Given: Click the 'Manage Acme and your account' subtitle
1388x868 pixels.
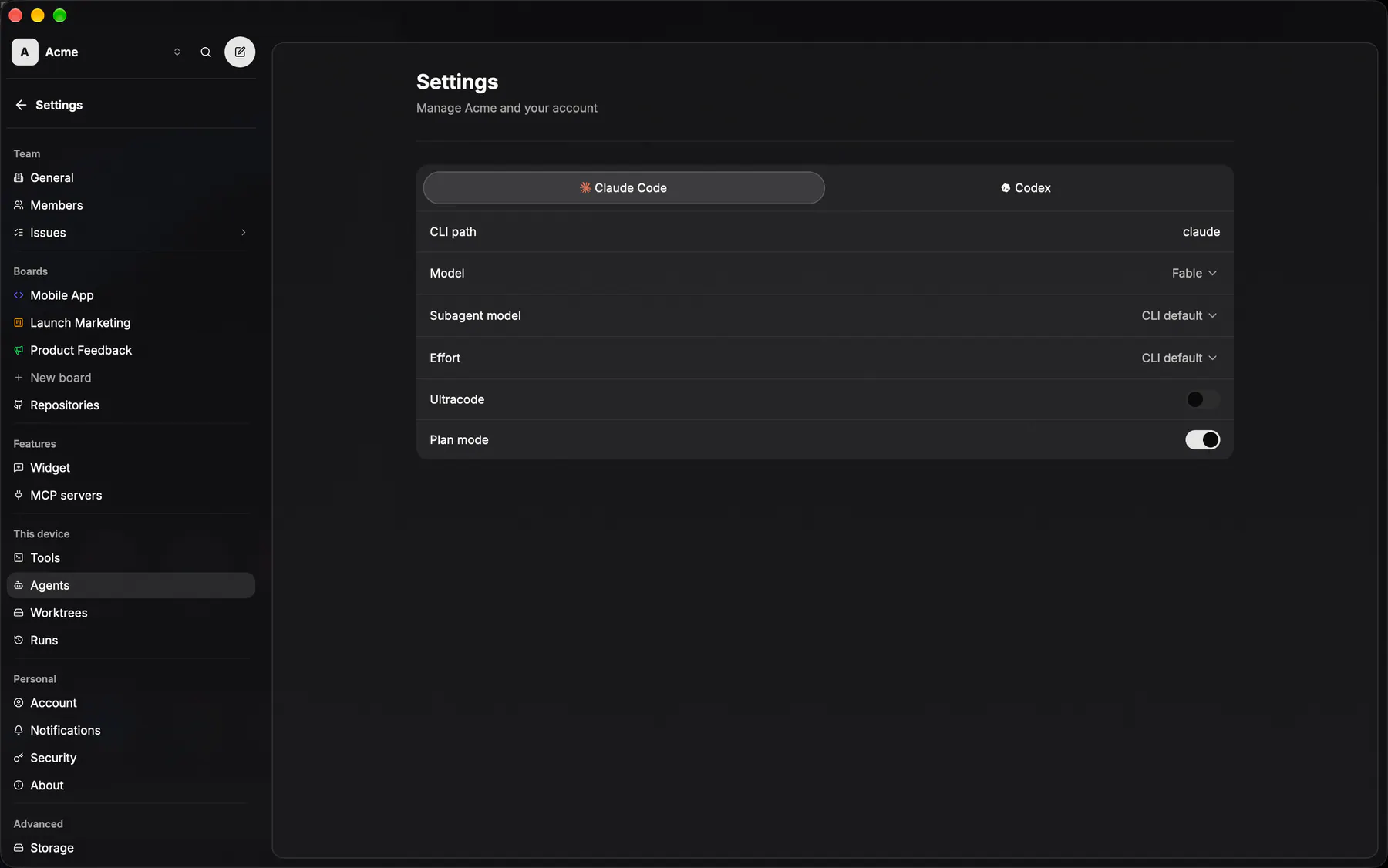Looking at the screenshot, I should [507, 108].
